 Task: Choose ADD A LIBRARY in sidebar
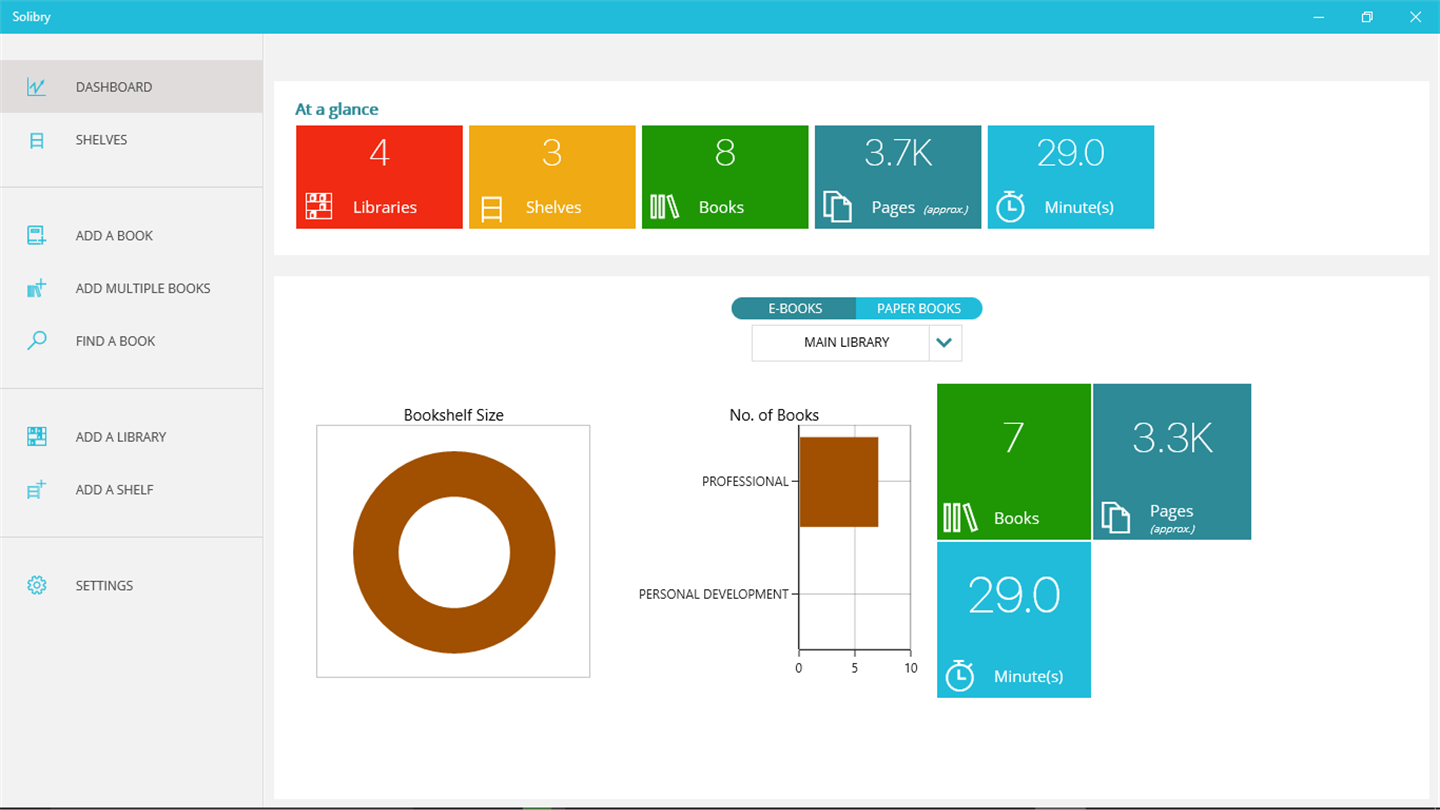[131, 437]
